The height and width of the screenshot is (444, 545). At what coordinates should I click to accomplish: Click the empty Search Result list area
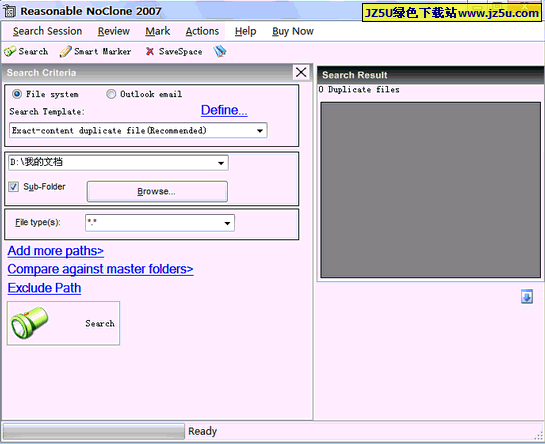[x=430, y=190]
